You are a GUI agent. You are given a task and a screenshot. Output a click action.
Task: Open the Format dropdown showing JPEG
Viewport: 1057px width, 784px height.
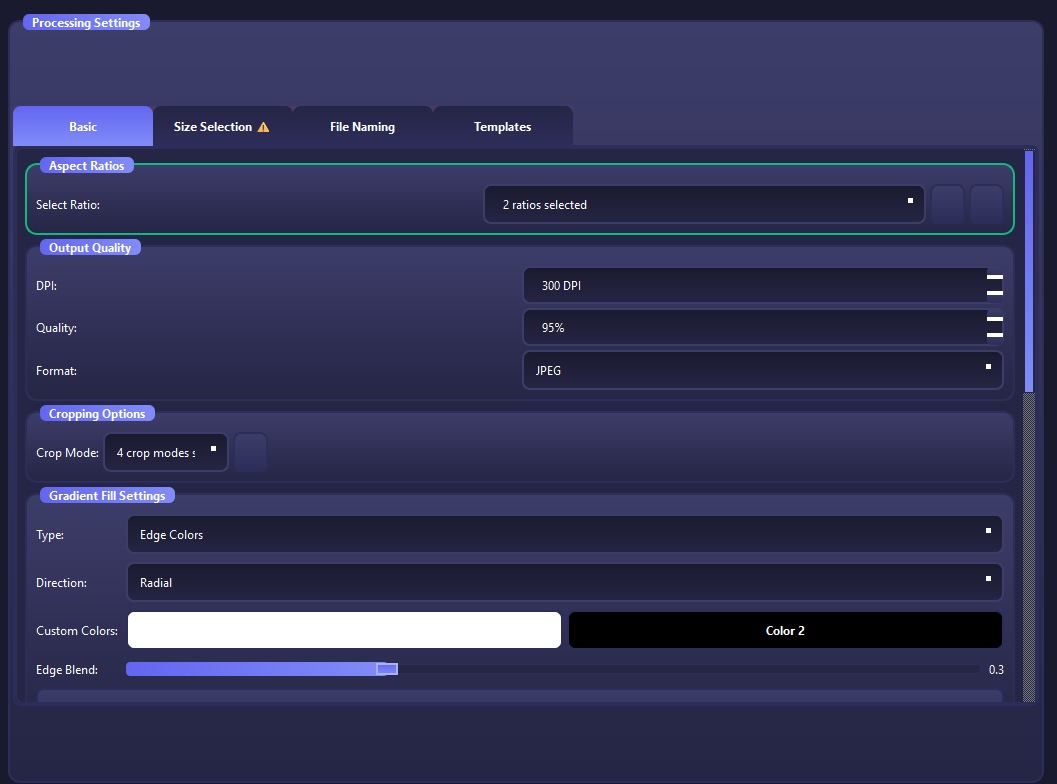762,370
